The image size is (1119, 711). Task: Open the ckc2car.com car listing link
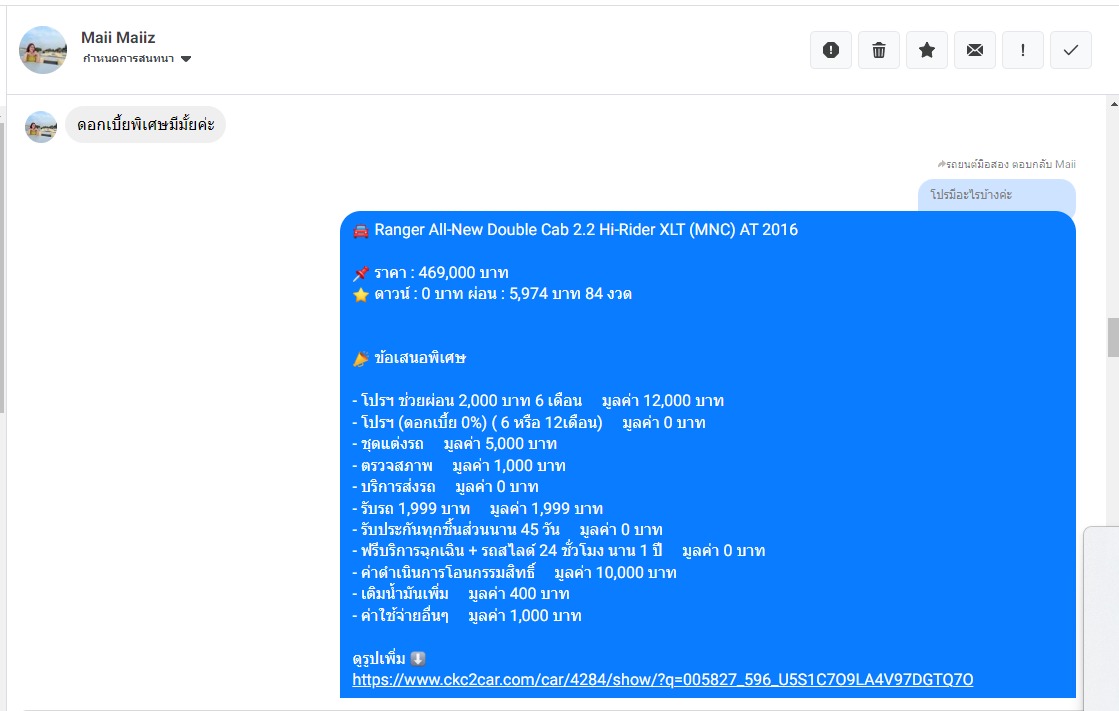(662, 680)
